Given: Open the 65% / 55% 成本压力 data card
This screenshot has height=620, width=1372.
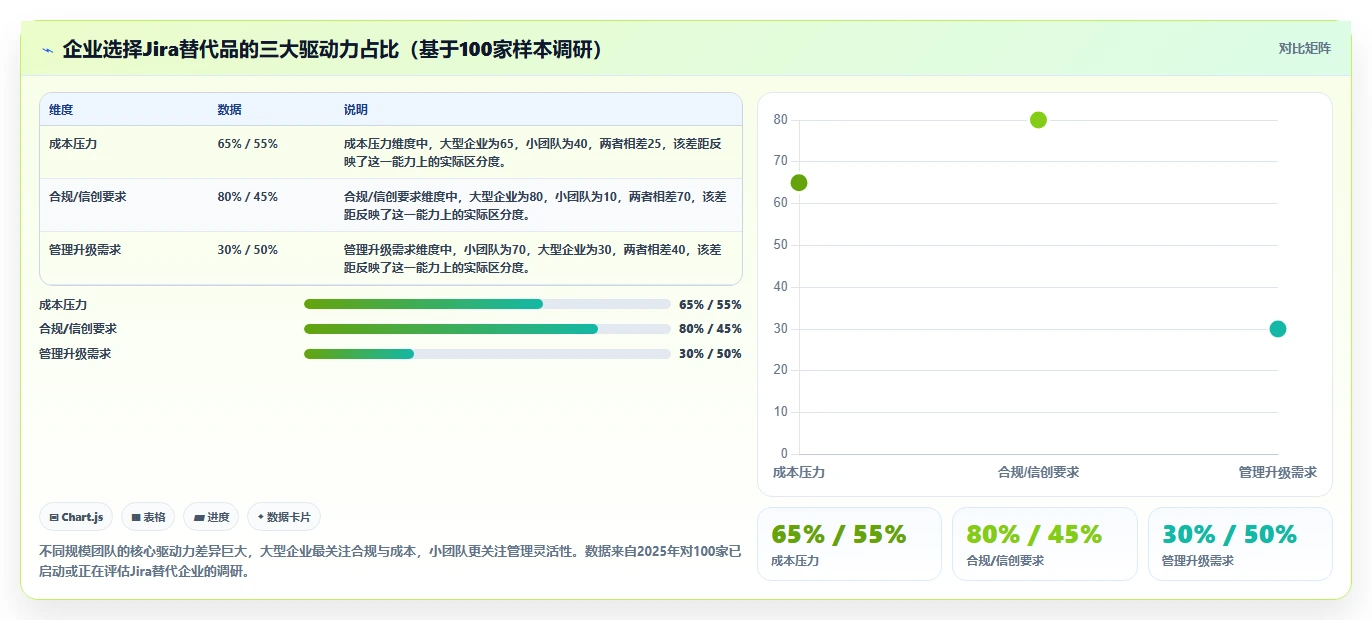Looking at the screenshot, I should pyautogui.click(x=849, y=544).
